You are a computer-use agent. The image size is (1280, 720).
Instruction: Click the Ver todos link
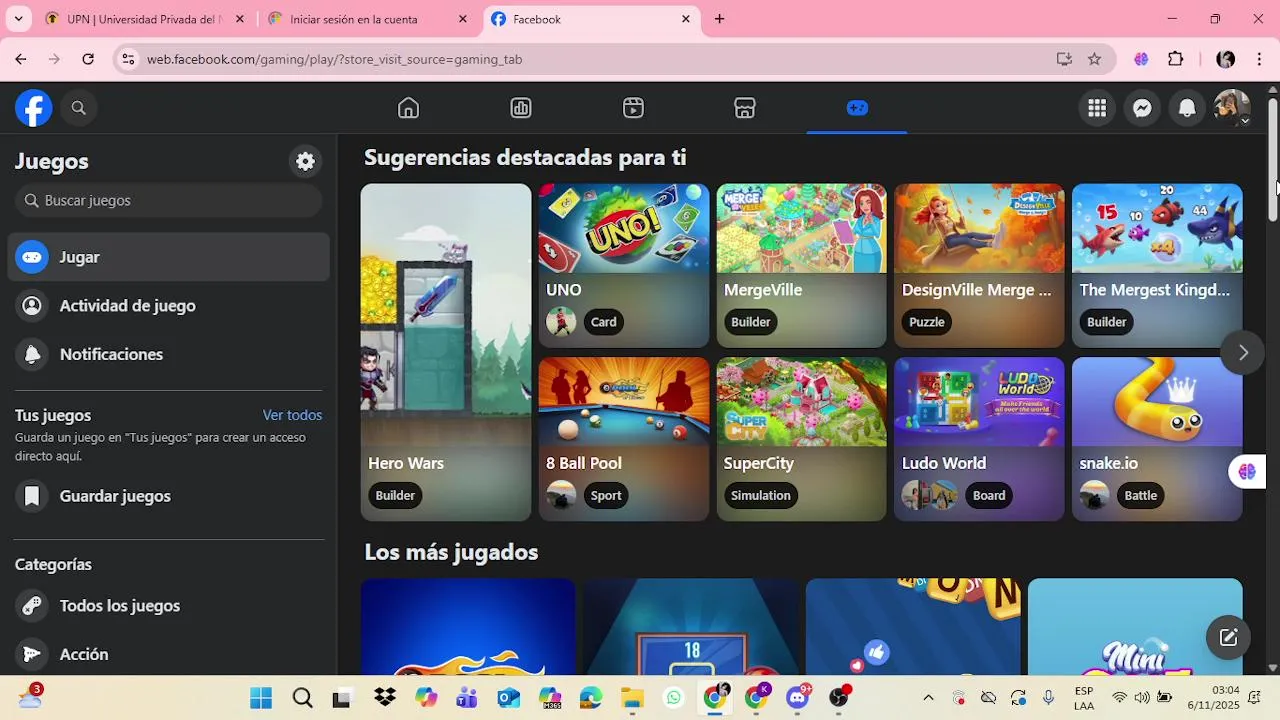click(x=292, y=415)
